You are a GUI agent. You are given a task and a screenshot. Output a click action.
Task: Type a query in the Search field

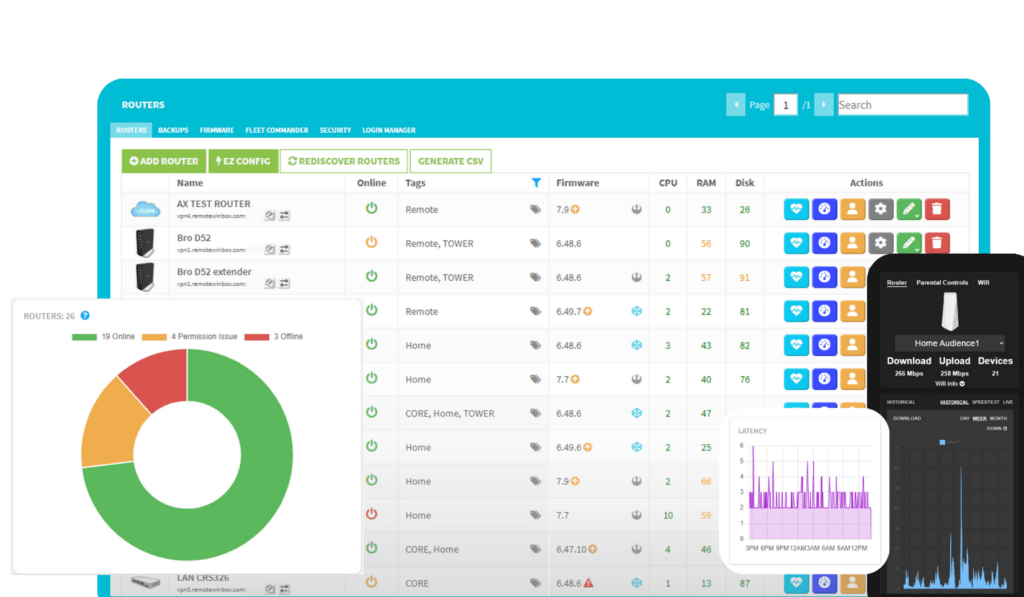(901, 104)
